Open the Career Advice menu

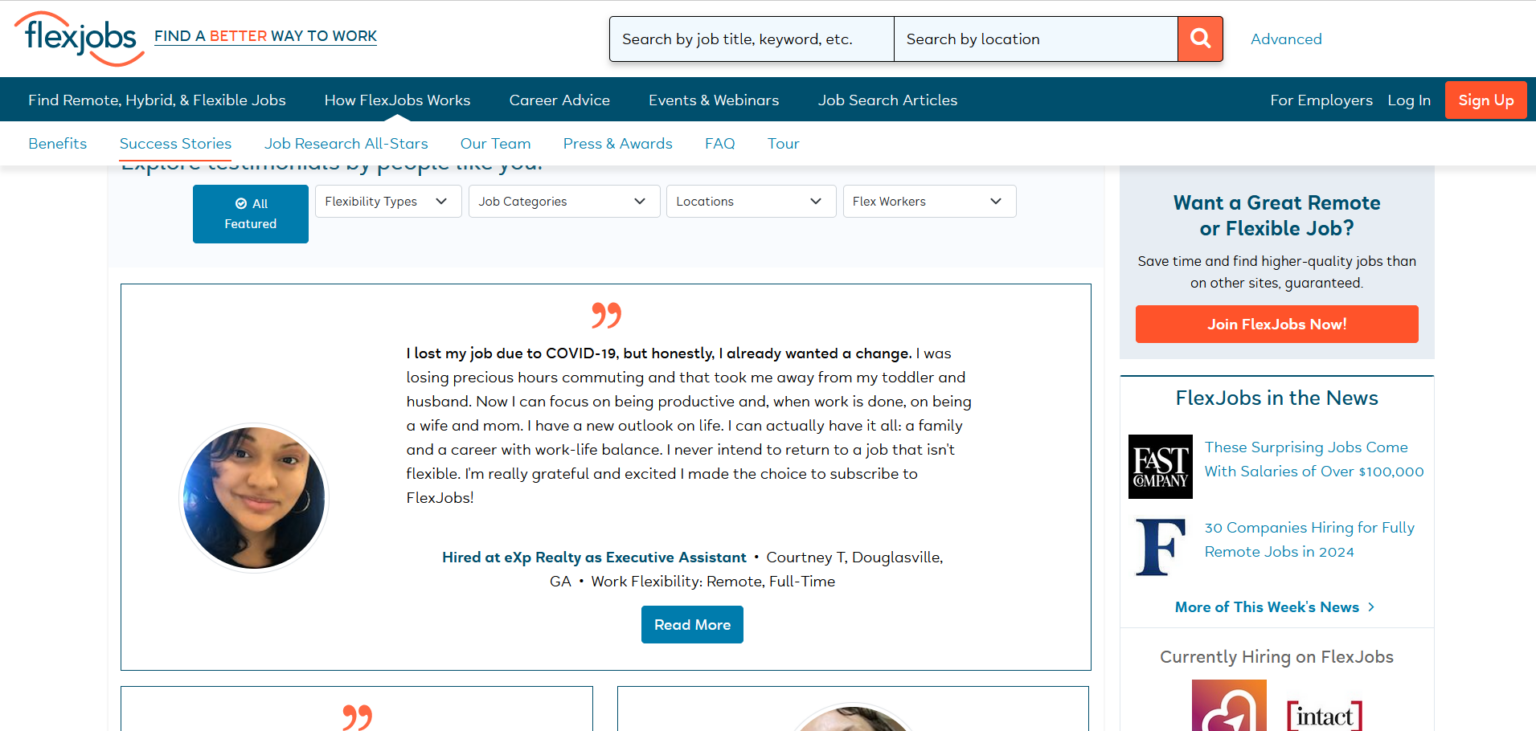559,100
